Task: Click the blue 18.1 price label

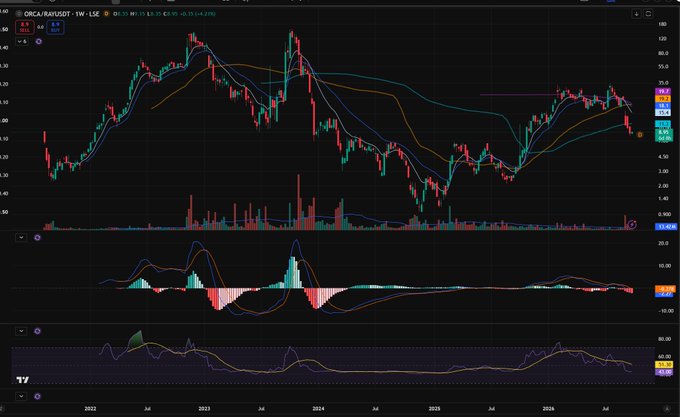Action: pos(664,106)
